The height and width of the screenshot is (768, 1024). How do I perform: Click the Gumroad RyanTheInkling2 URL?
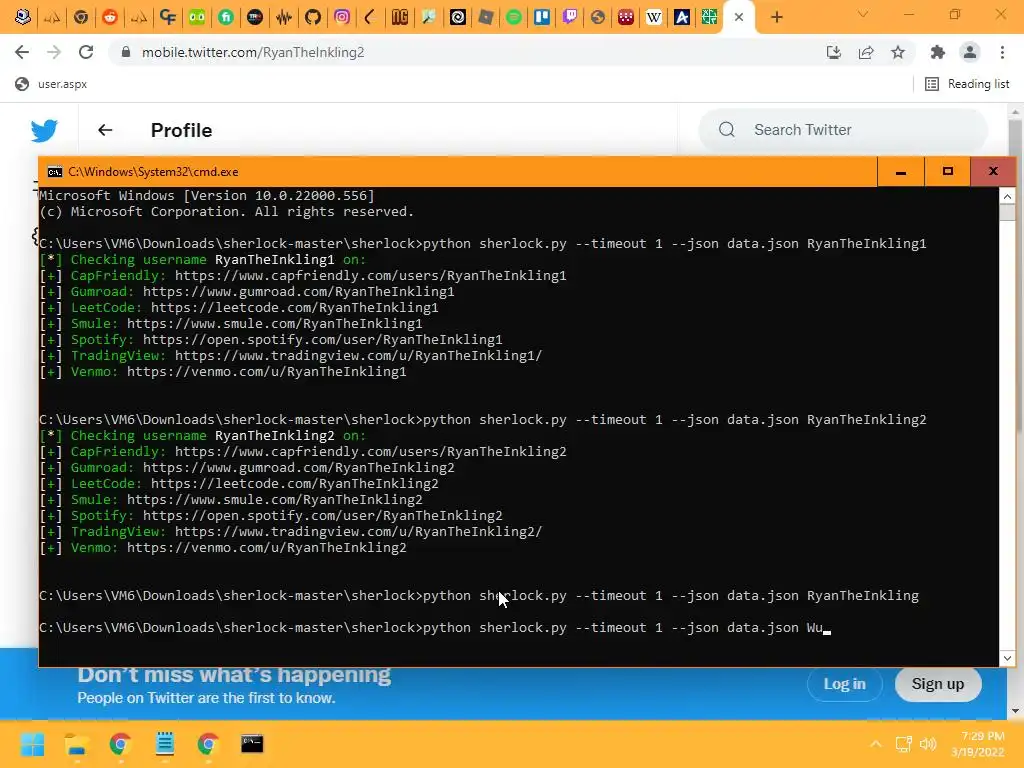point(298,468)
